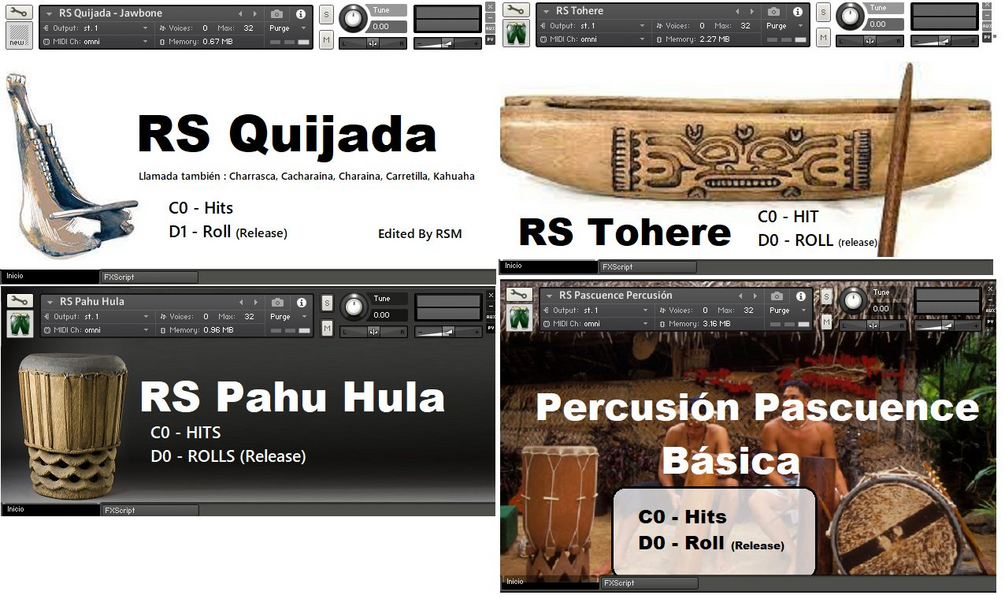Open the Purge dropdown on RS Pascuence Percusión
The width and height of the screenshot is (1005, 599).
(x=780, y=309)
